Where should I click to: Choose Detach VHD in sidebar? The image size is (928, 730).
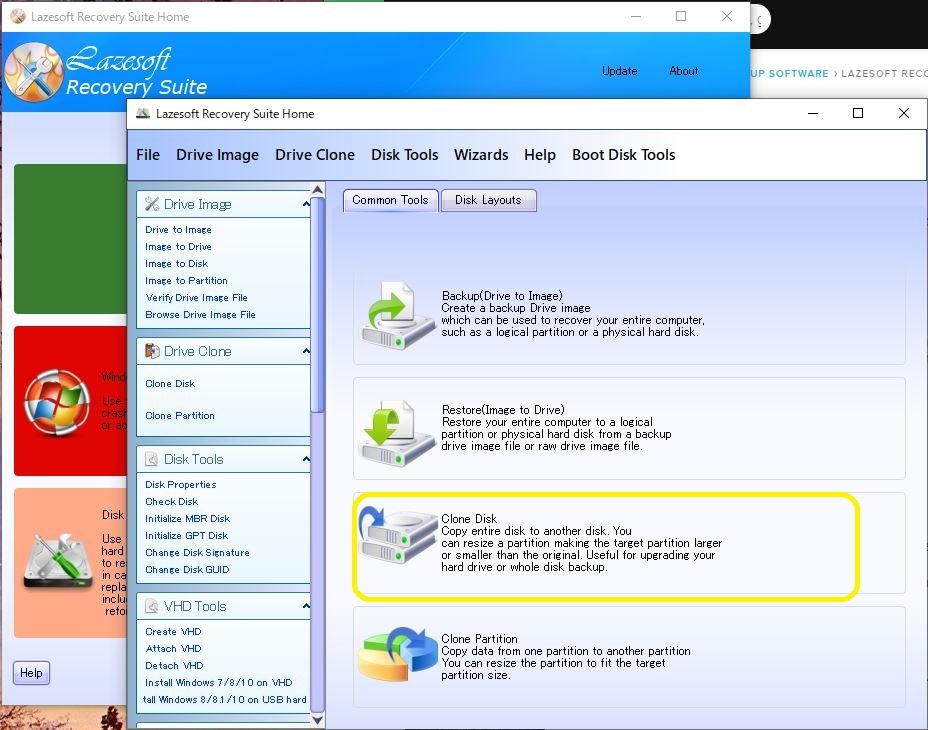coord(174,665)
